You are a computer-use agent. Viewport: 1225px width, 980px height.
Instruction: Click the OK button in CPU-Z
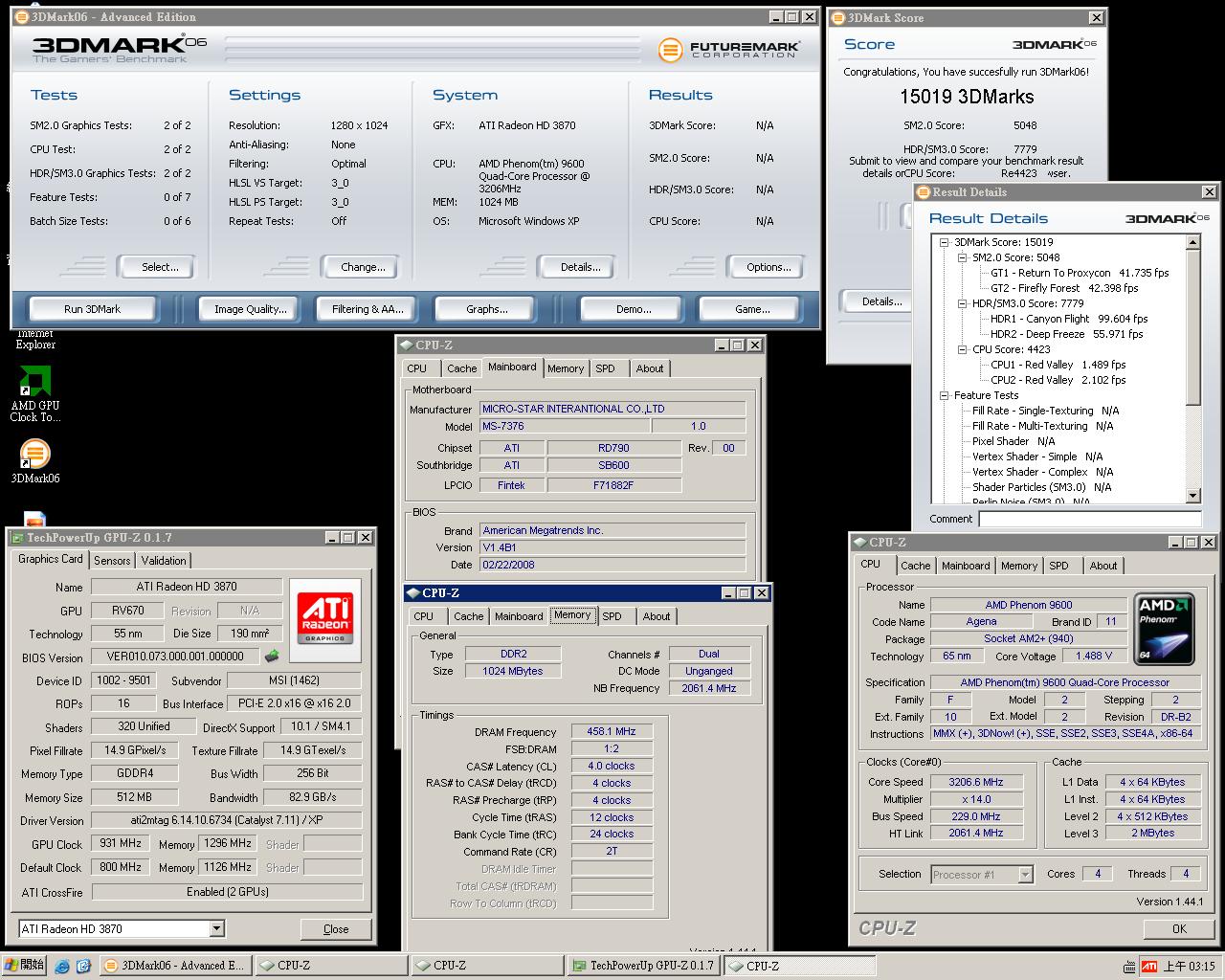(x=1179, y=928)
